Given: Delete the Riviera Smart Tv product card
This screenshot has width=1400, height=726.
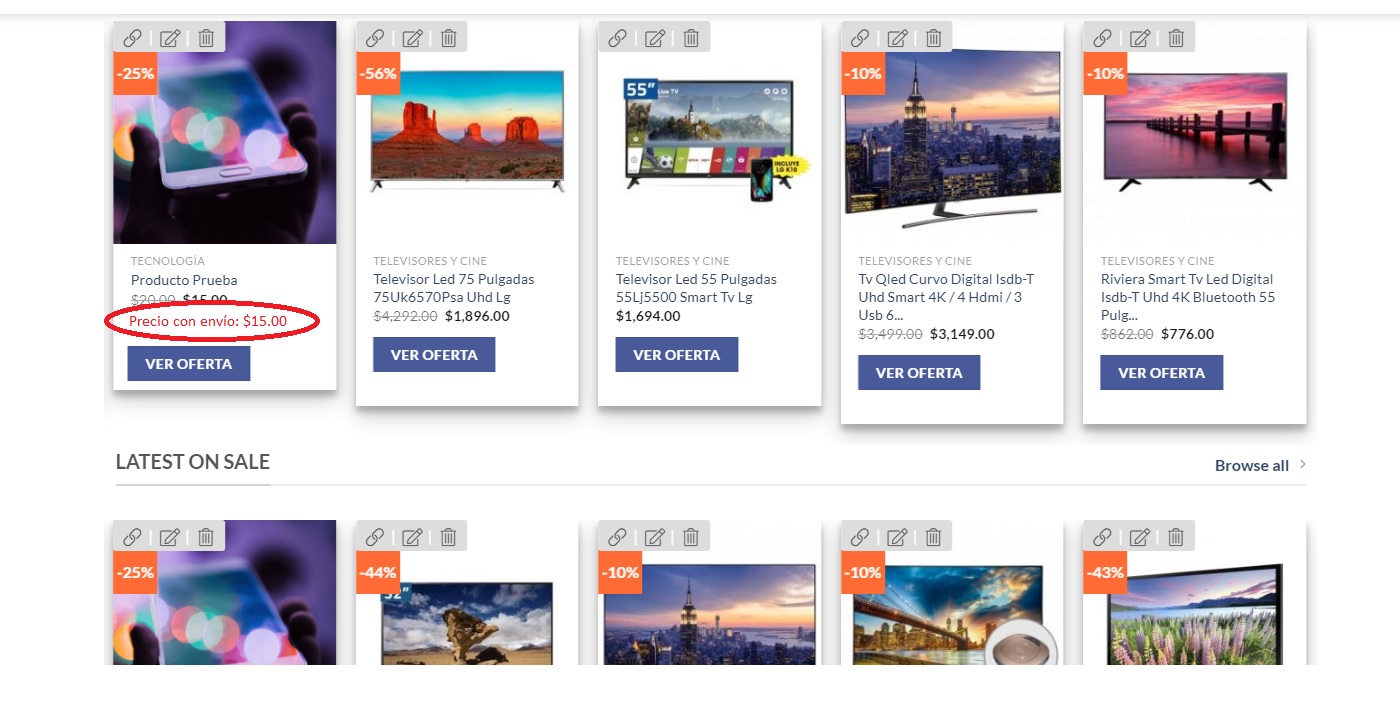Looking at the screenshot, I should tap(1176, 38).
